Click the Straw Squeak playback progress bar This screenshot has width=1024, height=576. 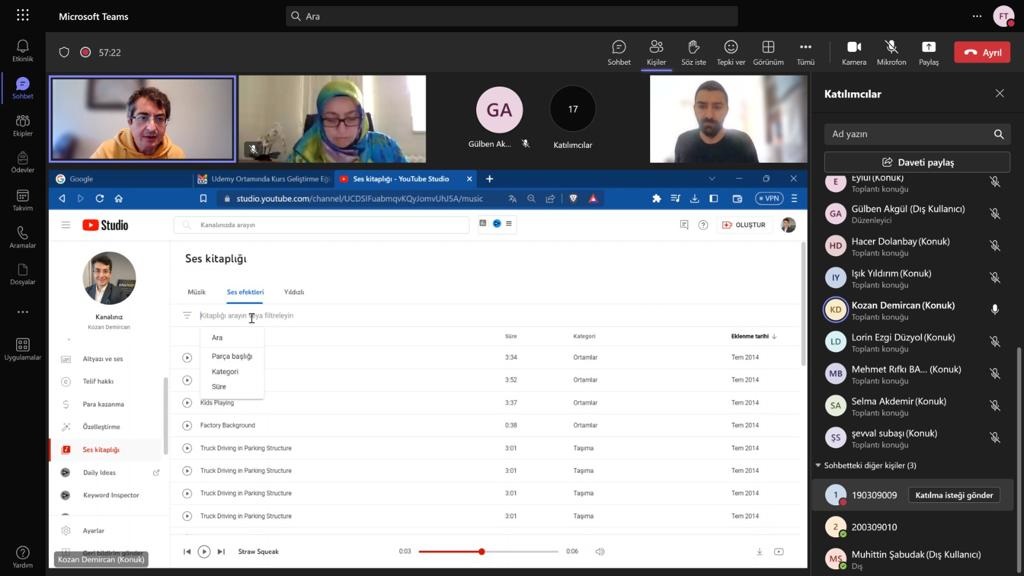tap(488, 552)
